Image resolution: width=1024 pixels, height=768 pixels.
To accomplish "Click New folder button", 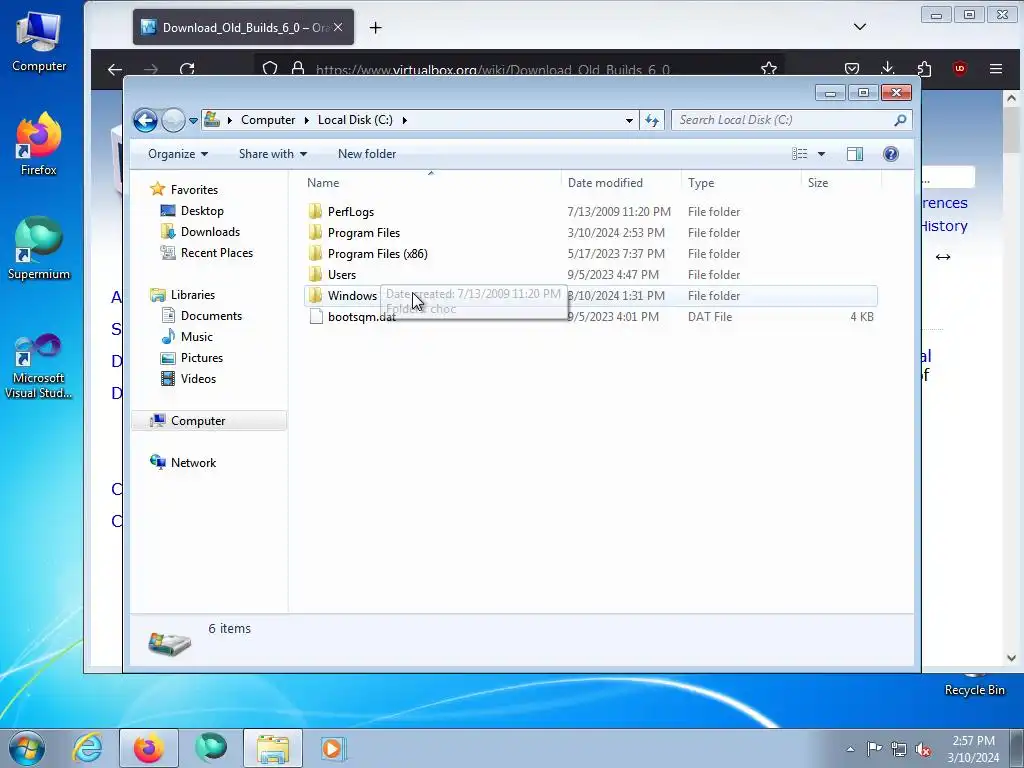I will coord(367,154).
